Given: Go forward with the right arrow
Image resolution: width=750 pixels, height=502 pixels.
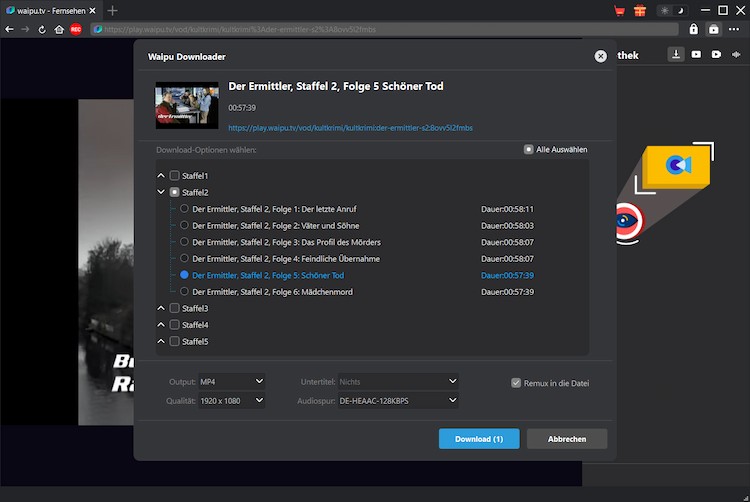Looking at the screenshot, I should pyautogui.click(x=25, y=30).
